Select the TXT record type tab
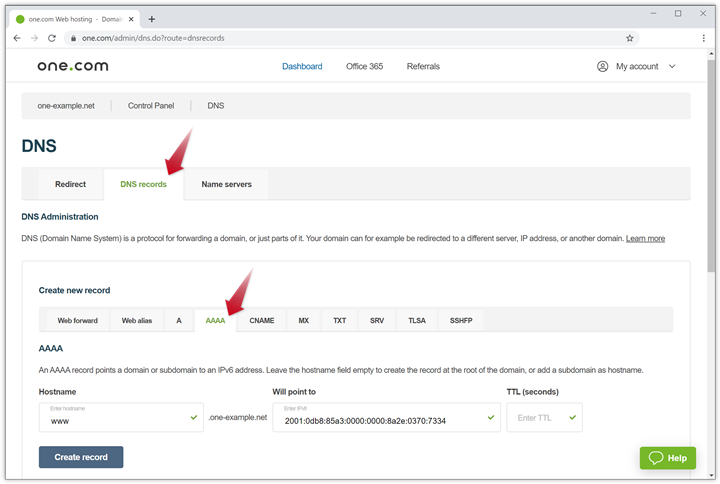The image size is (720, 484). (340, 320)
